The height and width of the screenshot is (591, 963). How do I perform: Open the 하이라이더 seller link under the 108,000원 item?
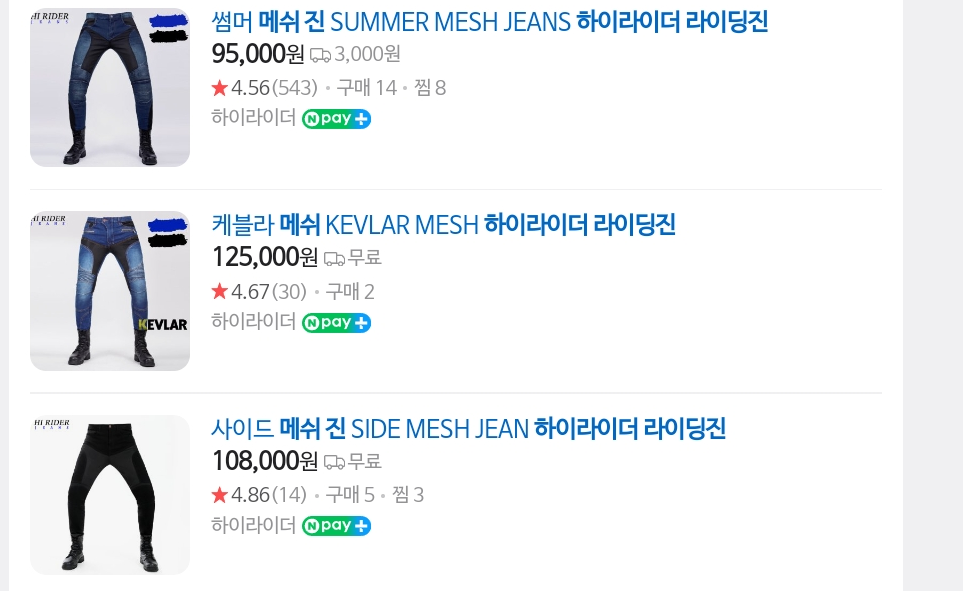tap(253, 525)
